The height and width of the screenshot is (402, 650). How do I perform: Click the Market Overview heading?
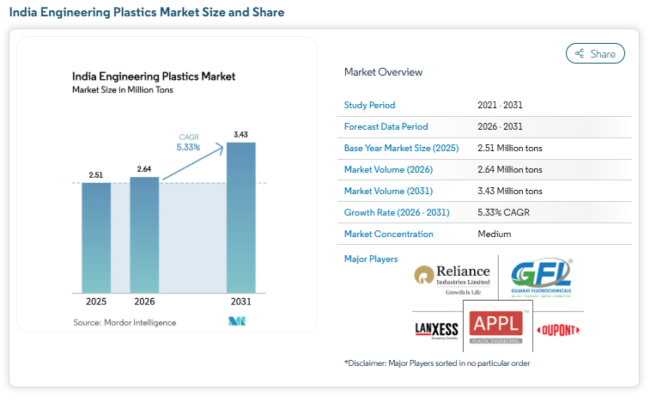click(383, 72)
